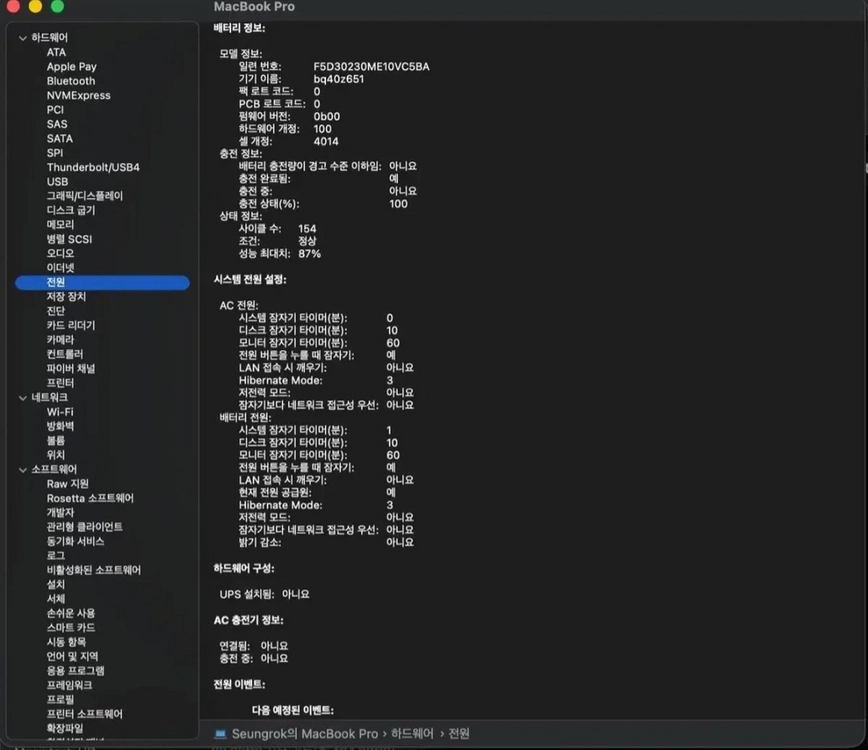The width and height of the screenshot is (868, 750).
Task: Select 디스크 굽기 in sidebar
Action: (71, 210)
